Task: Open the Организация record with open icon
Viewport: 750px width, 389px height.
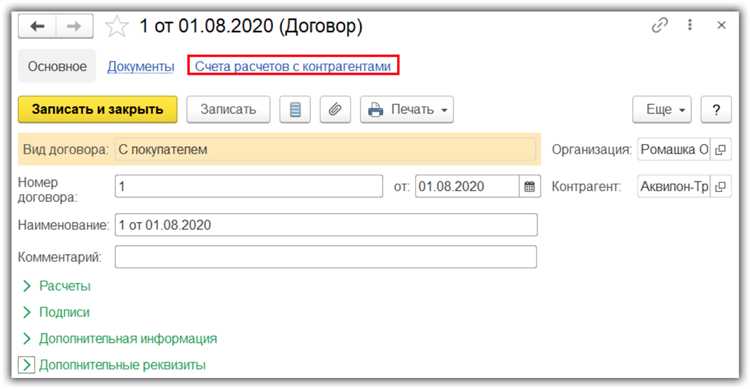Action: click(720, 149)
